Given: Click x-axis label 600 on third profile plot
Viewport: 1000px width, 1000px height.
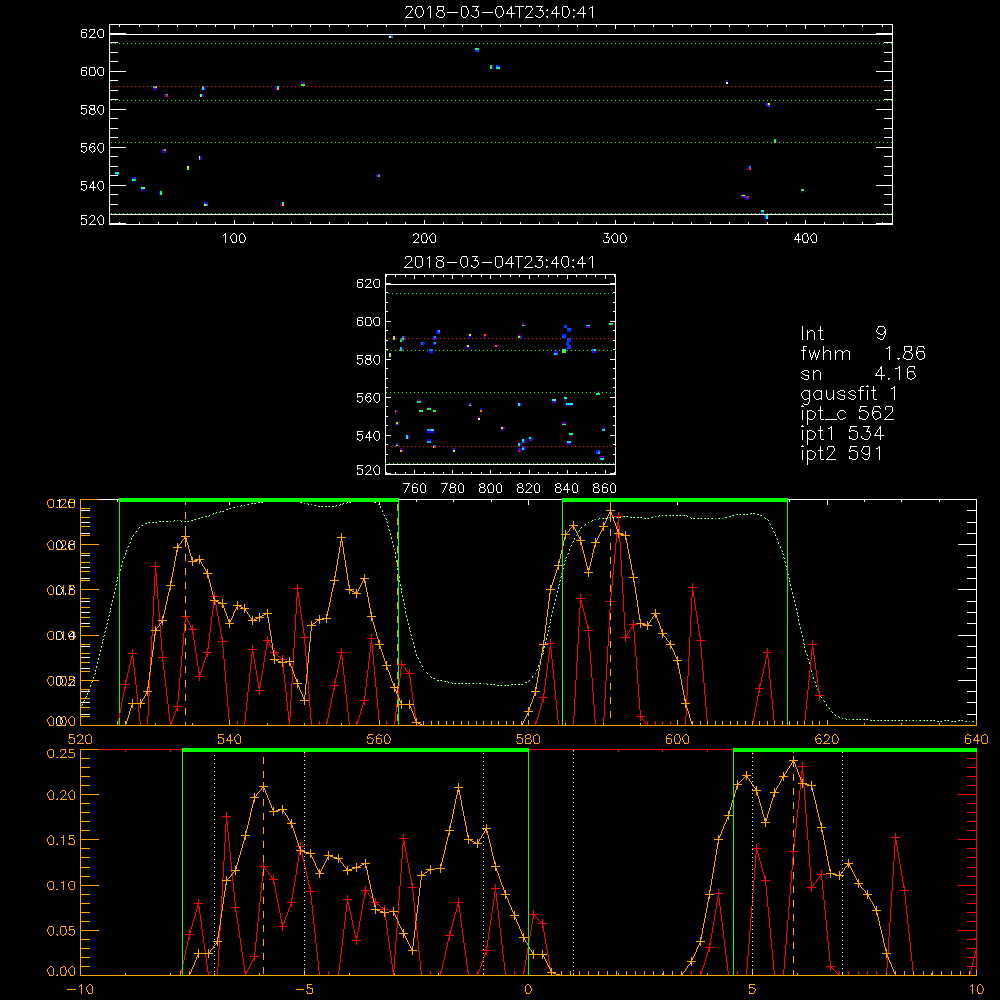Looking at the screenshot, I should pos(677,740).
